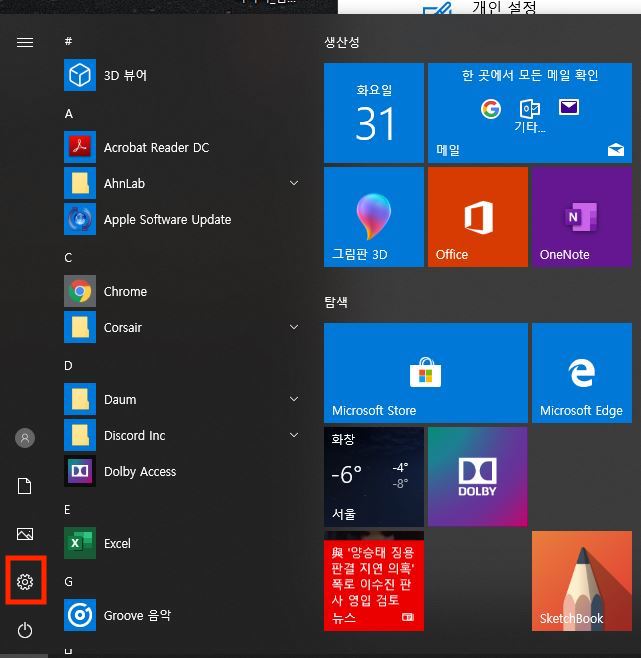This screenshot has height=658, width=641.
Task: Open the user account icon
Action: [25, 438]
